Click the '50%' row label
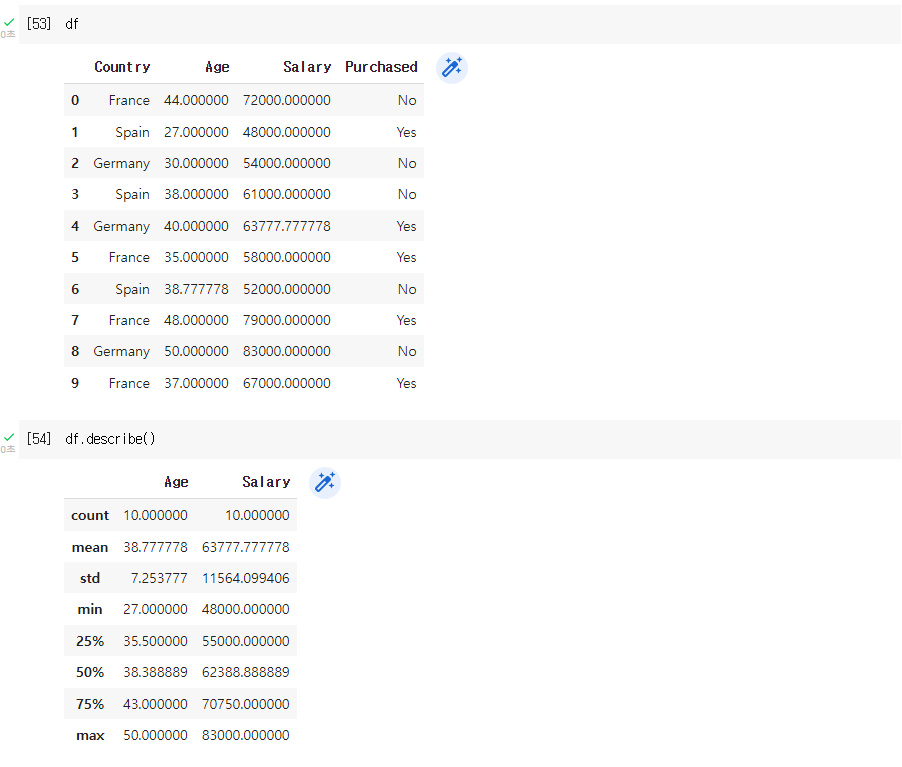Viewport: 902px width, 767px height. click(90, 673)
